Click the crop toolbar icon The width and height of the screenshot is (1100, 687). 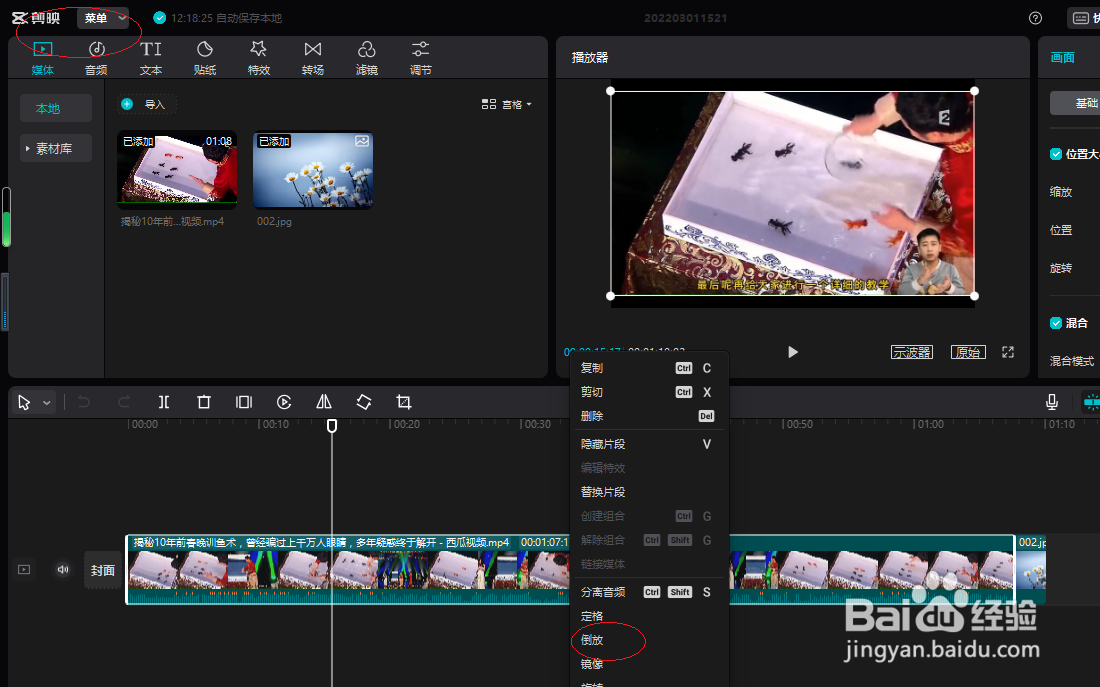point(403,402)
